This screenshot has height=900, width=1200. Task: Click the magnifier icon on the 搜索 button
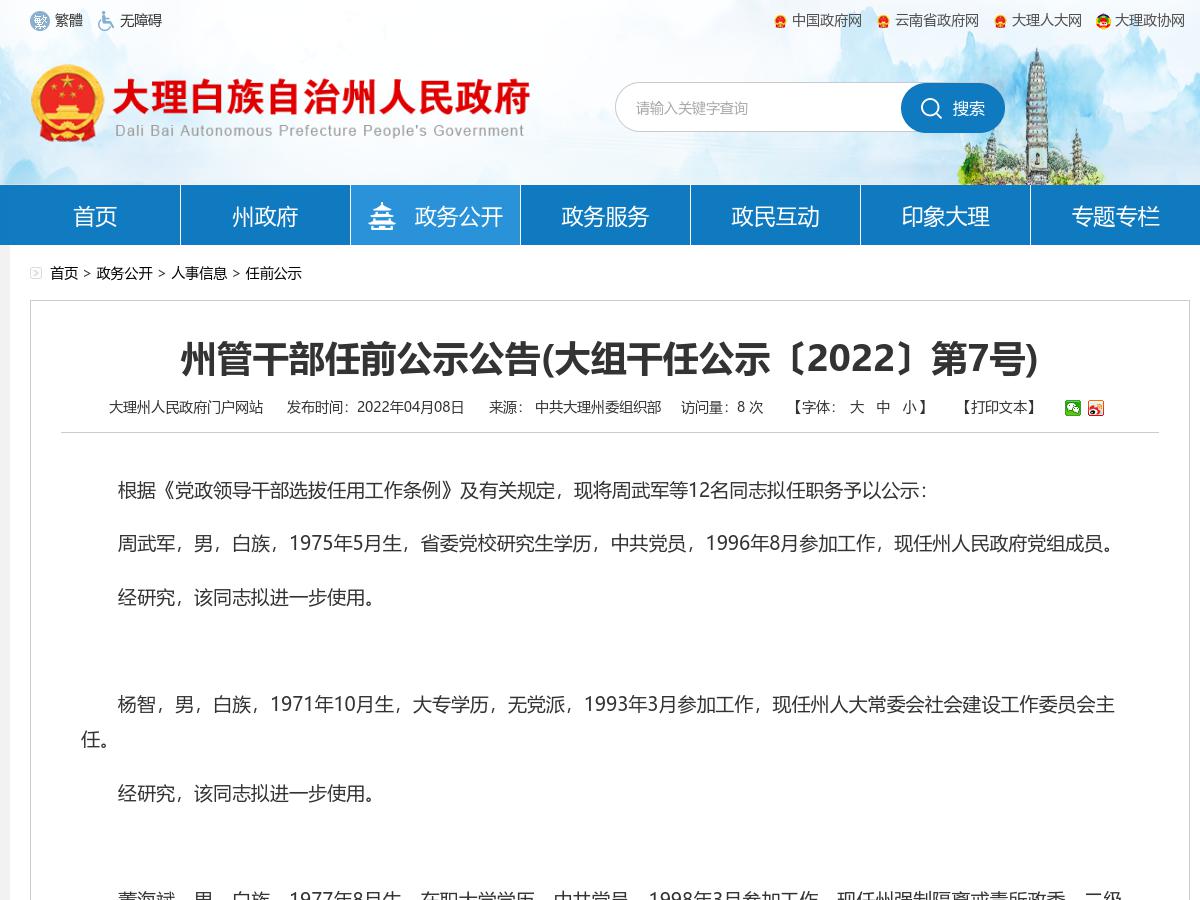coord(931,108)
